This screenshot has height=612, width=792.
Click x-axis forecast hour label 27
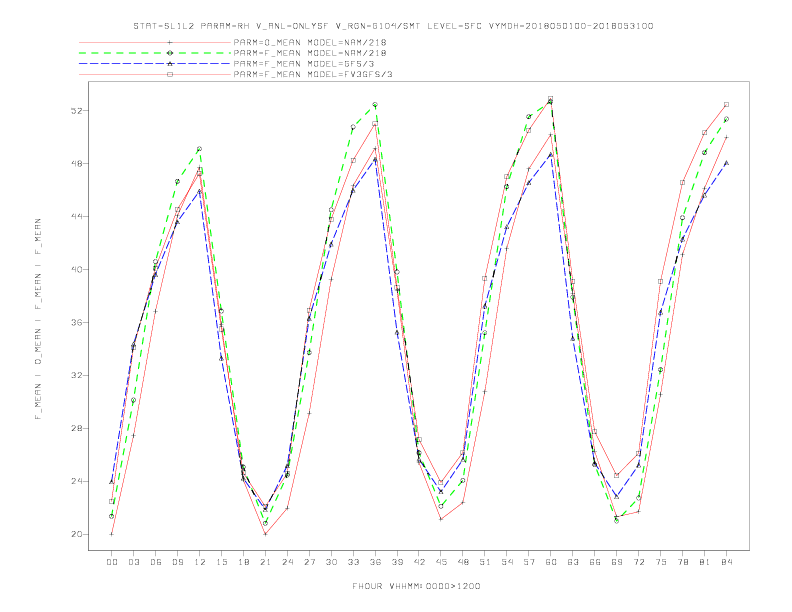pos(309,562)
